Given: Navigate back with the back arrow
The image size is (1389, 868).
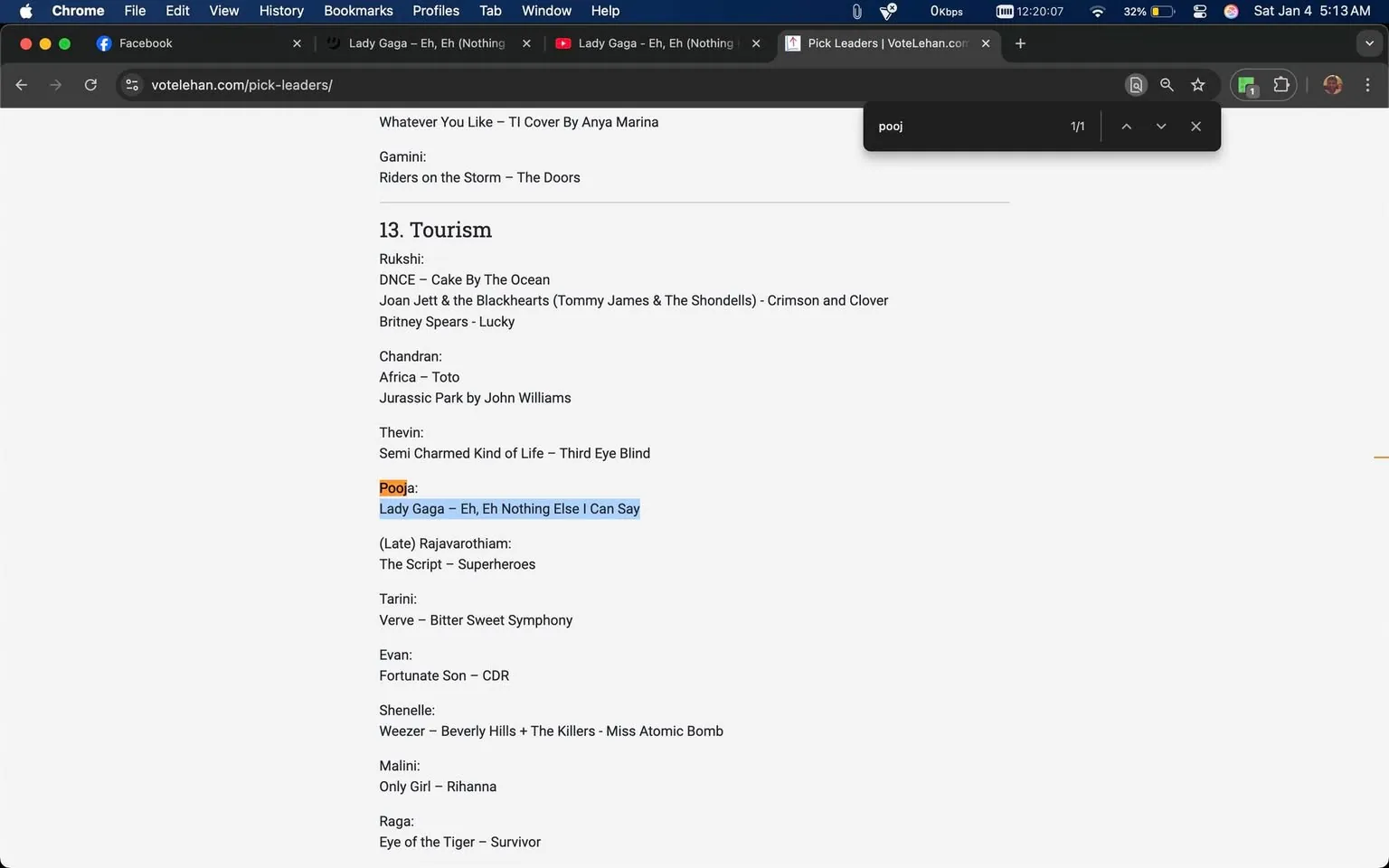Looking at the screenshot, I should 21,84.
